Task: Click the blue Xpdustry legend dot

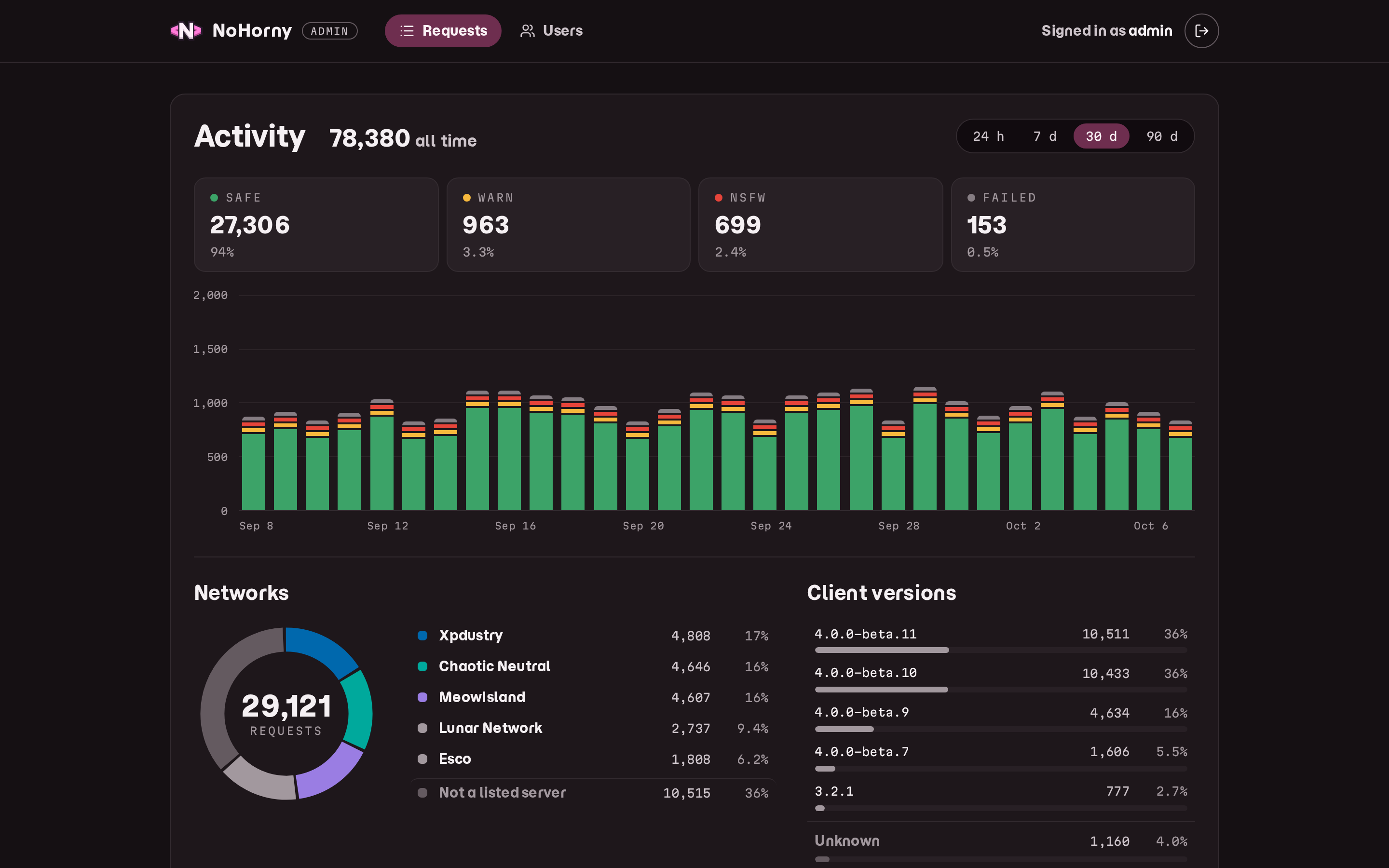Action: 422,636
